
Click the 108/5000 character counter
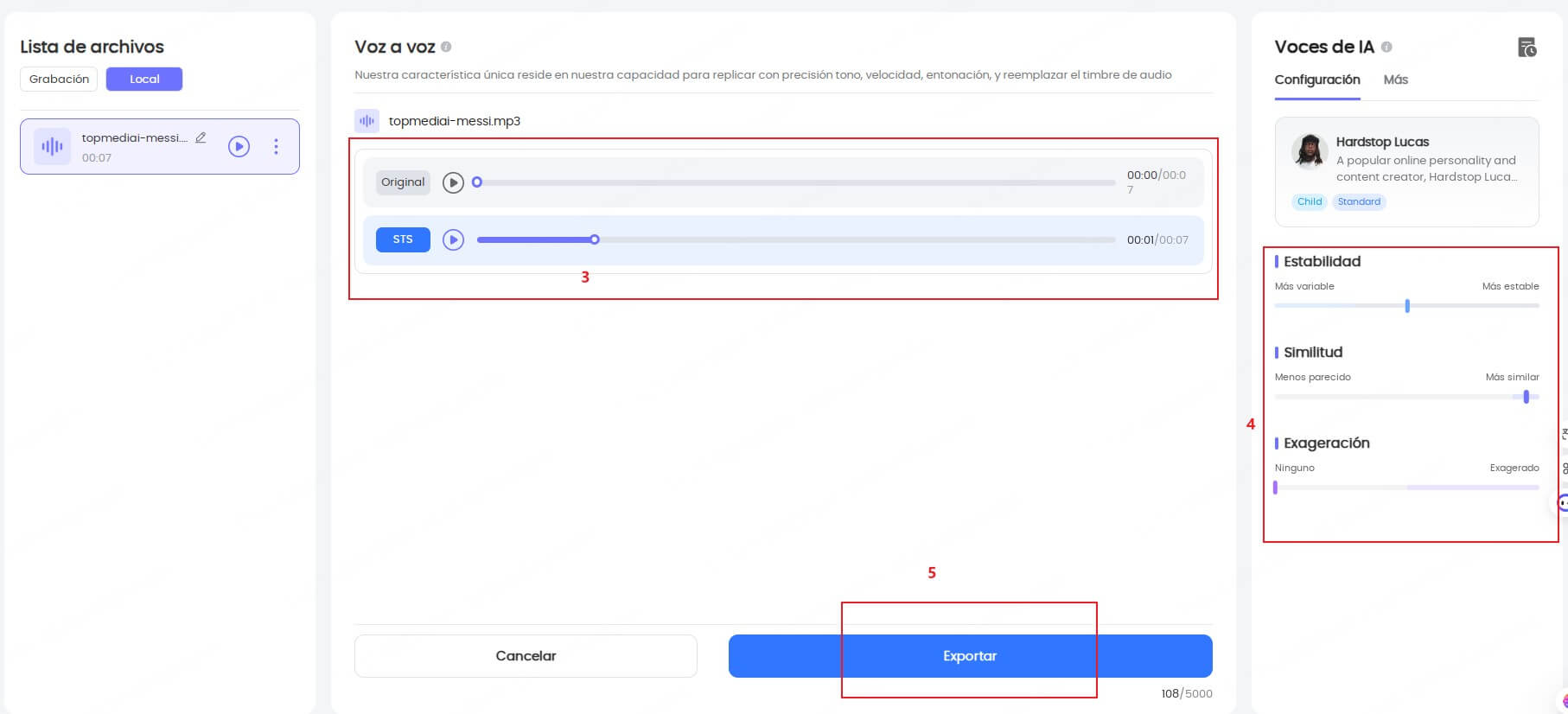click(1187, 693)
